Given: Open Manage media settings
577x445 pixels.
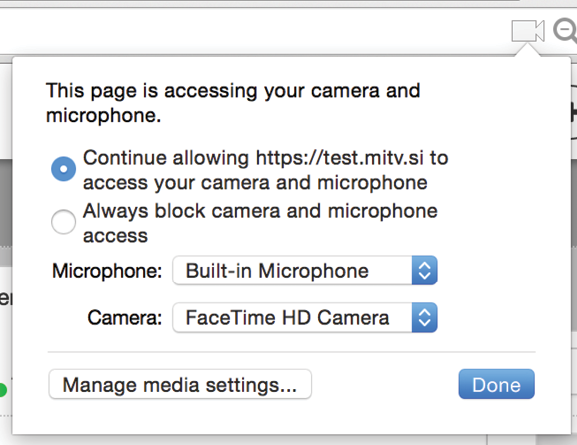Looking at the screenshot, I should click(180, 384).
